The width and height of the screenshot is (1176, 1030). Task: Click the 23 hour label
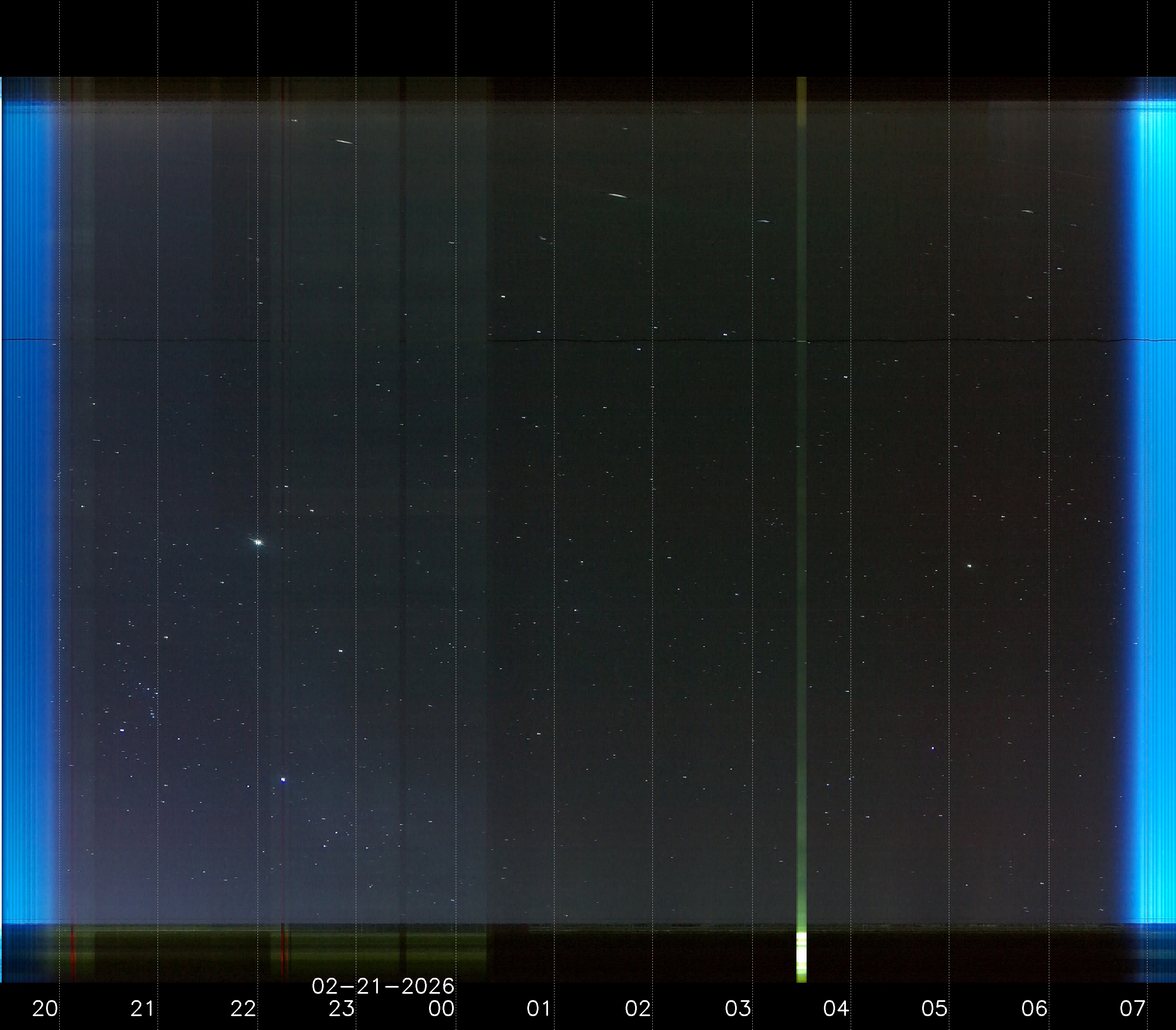click(x=341, y=1008)
